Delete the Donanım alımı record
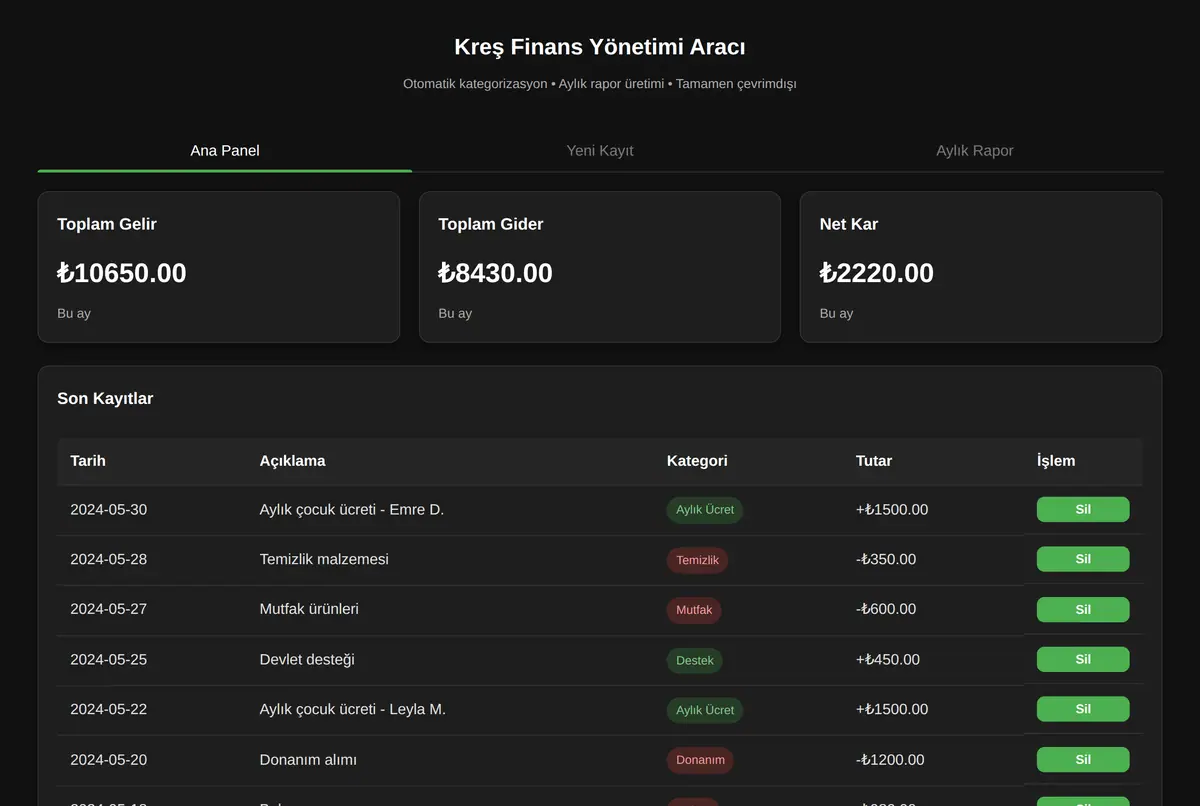 pyautogui.click(x=1083, y=759)
